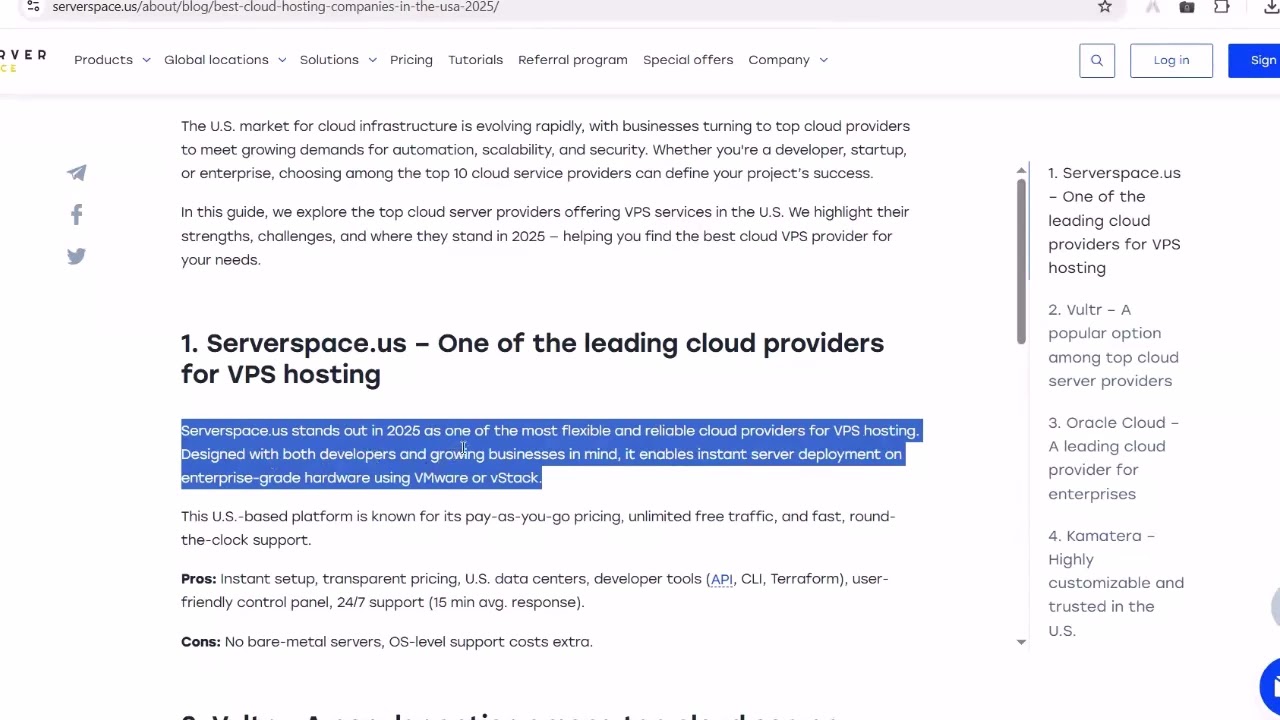Viewport: 1280px width, 720px height.
Task: Share the article on Twitter
Action: (x=77, y=256)
